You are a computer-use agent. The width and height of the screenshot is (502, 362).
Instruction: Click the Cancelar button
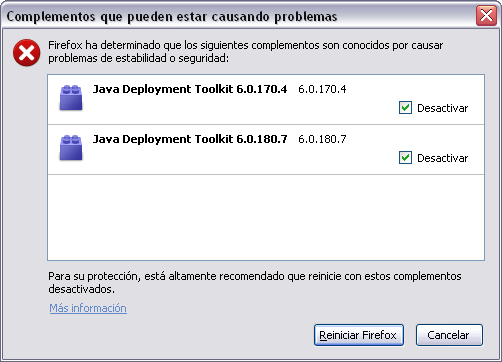[449, 335]
